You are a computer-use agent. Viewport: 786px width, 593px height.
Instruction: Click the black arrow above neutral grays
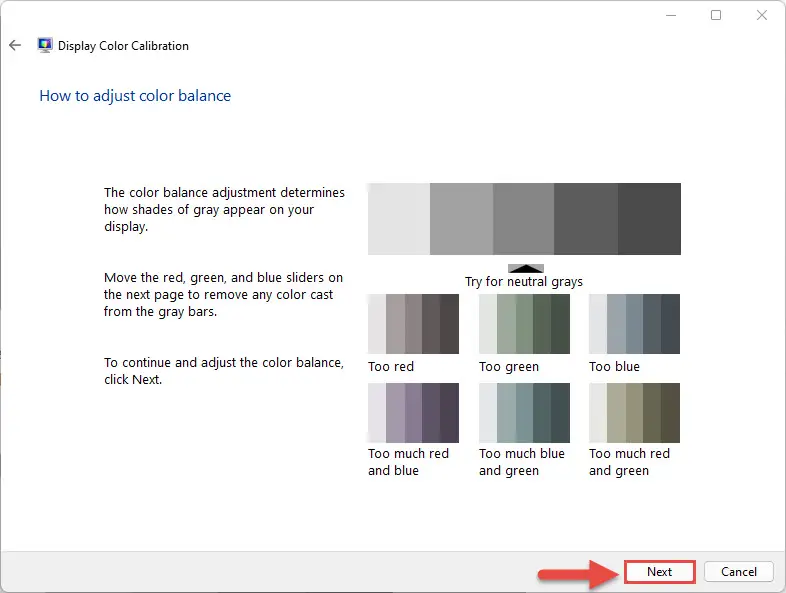coord(525,268)
